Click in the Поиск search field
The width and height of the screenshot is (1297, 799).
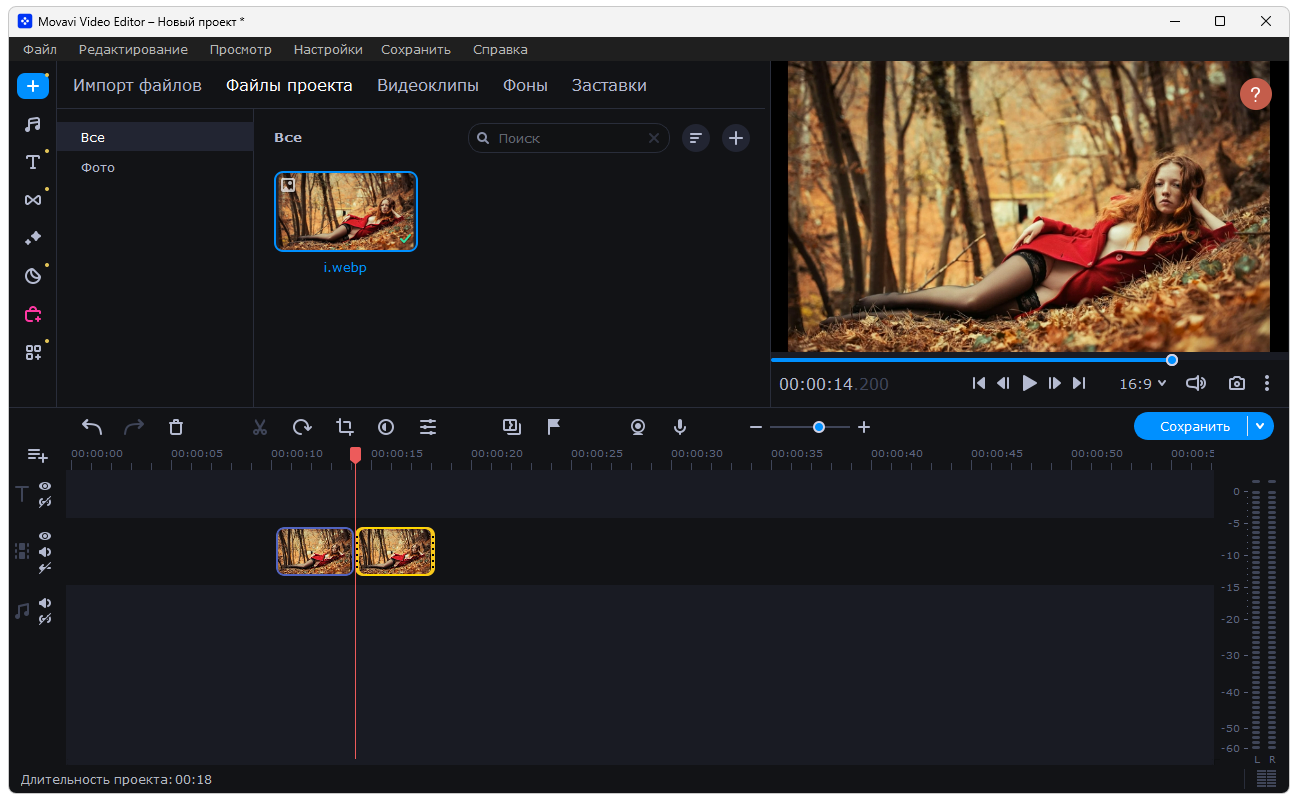click(569, 138)
